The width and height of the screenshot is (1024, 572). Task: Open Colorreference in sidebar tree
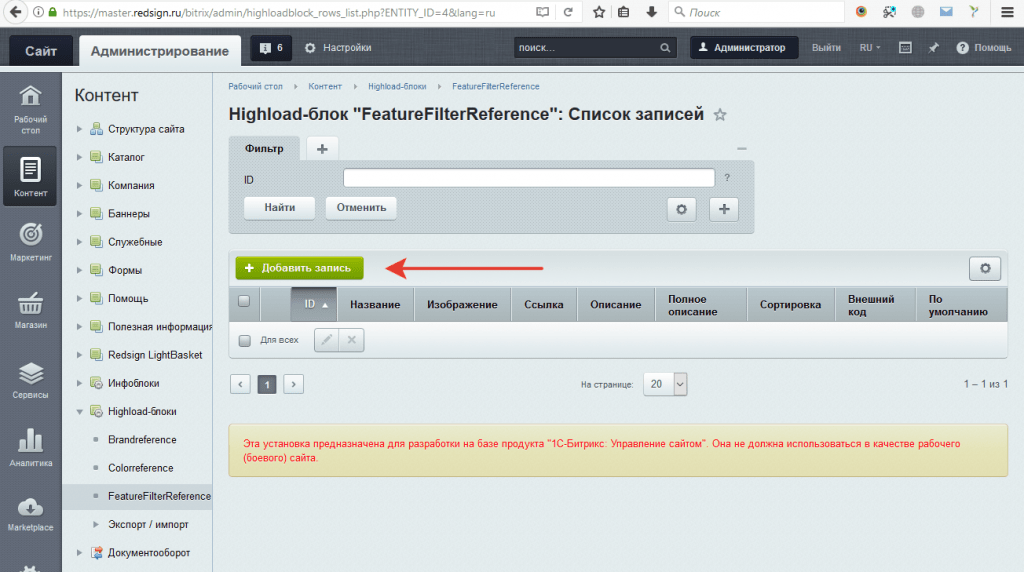[140, 468]
